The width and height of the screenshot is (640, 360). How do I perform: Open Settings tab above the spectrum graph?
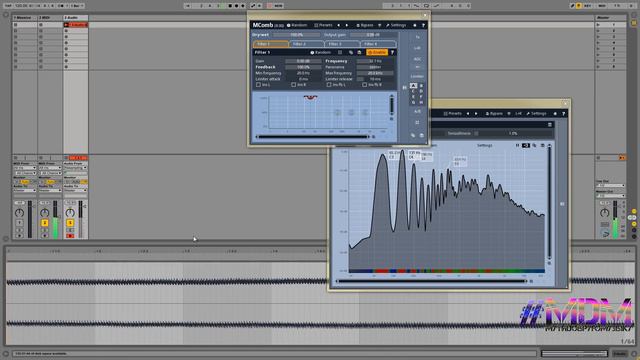(485, 145)
